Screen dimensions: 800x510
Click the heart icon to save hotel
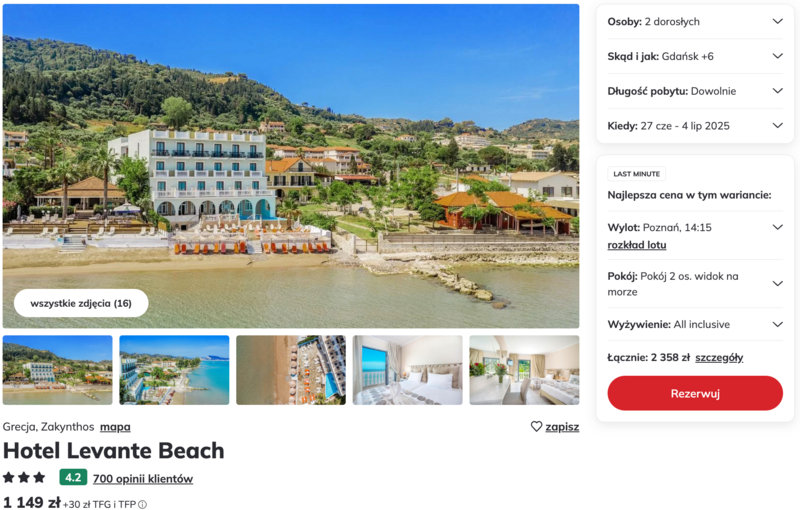pyautogui.click(x=536, y=426)
